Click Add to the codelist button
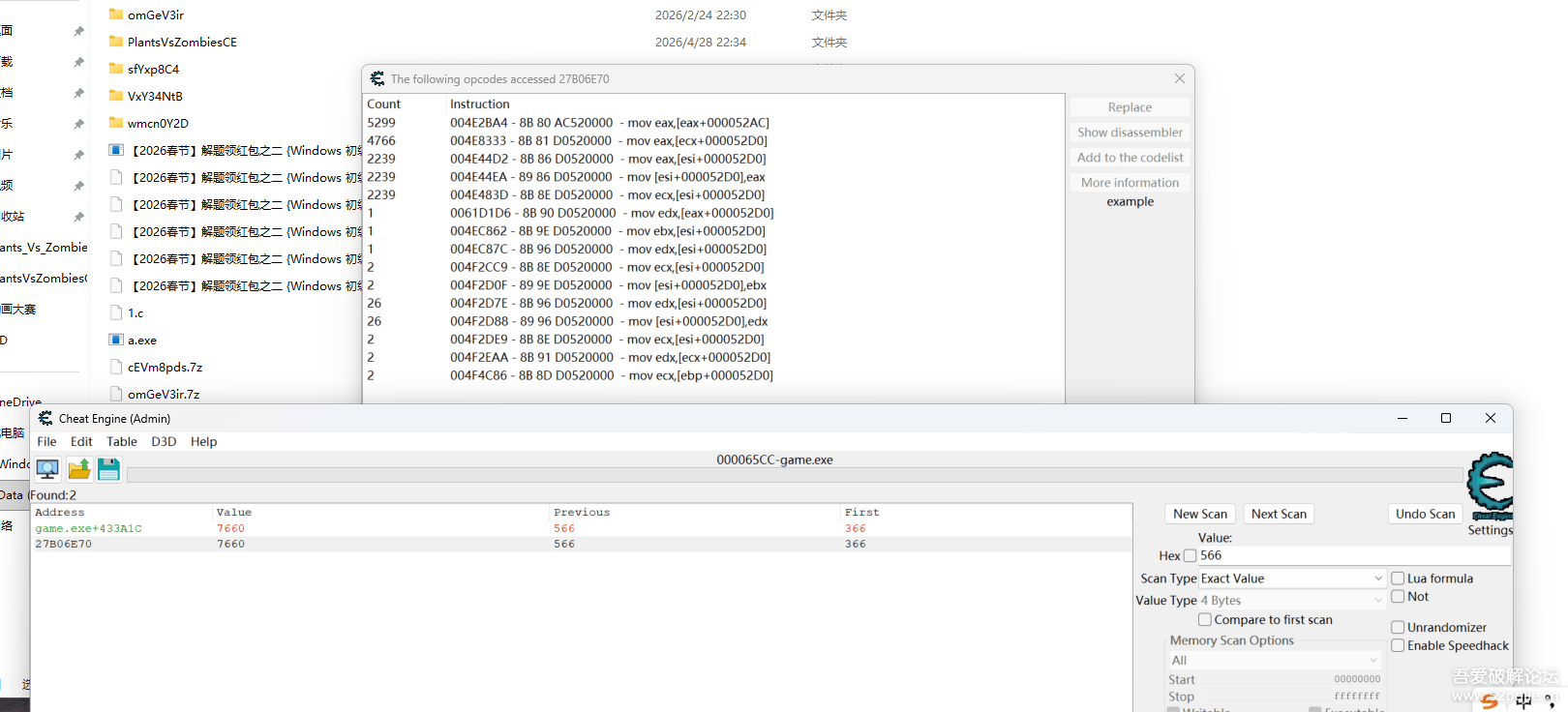1568x712 pixels. pyautogui.click(x=1130, y=158)
